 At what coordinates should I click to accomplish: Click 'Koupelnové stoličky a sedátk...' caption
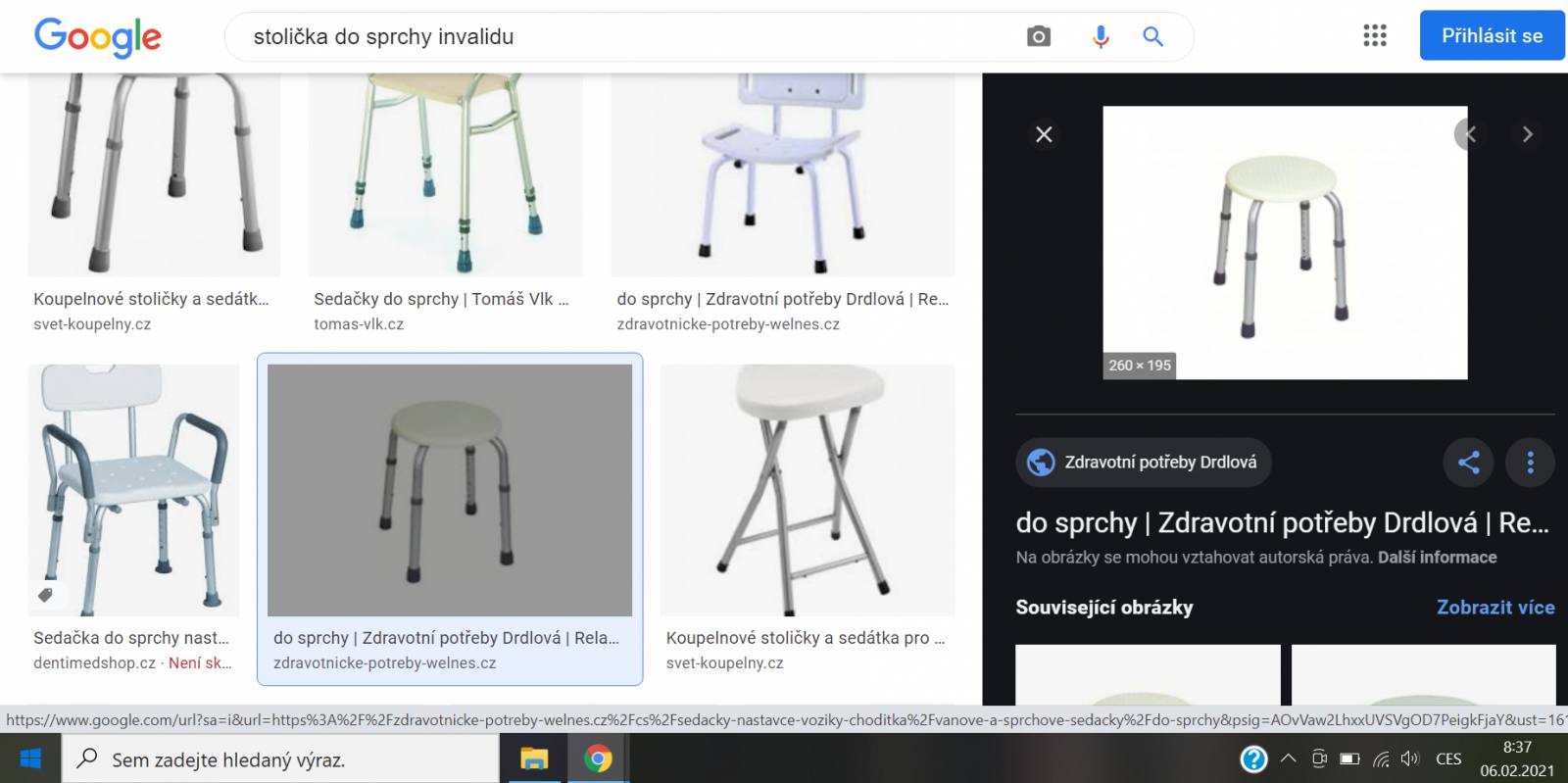pos(151,299)
